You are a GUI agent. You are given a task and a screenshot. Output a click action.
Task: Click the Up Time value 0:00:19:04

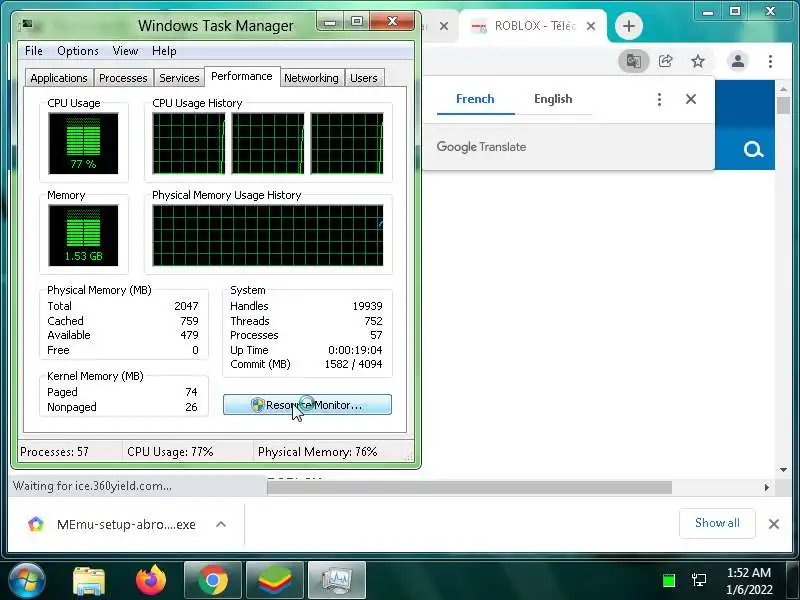(355, 350)
